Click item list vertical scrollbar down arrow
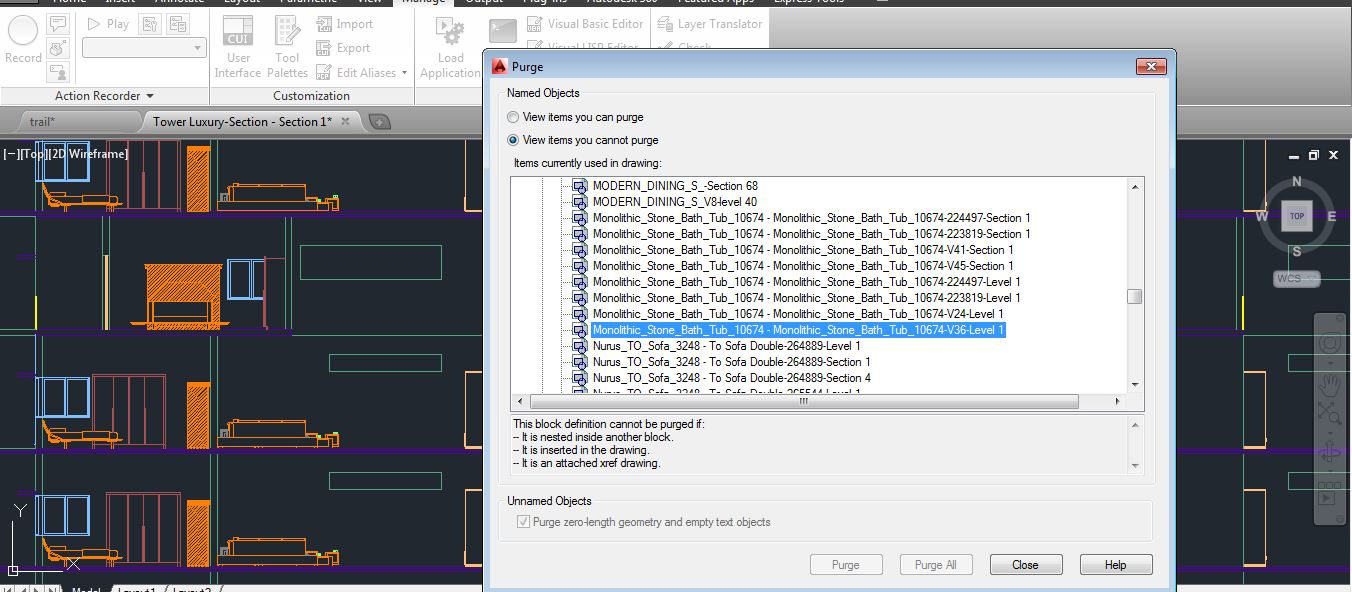Viewport: 1352px width, 592px height. coord(1134,385)
